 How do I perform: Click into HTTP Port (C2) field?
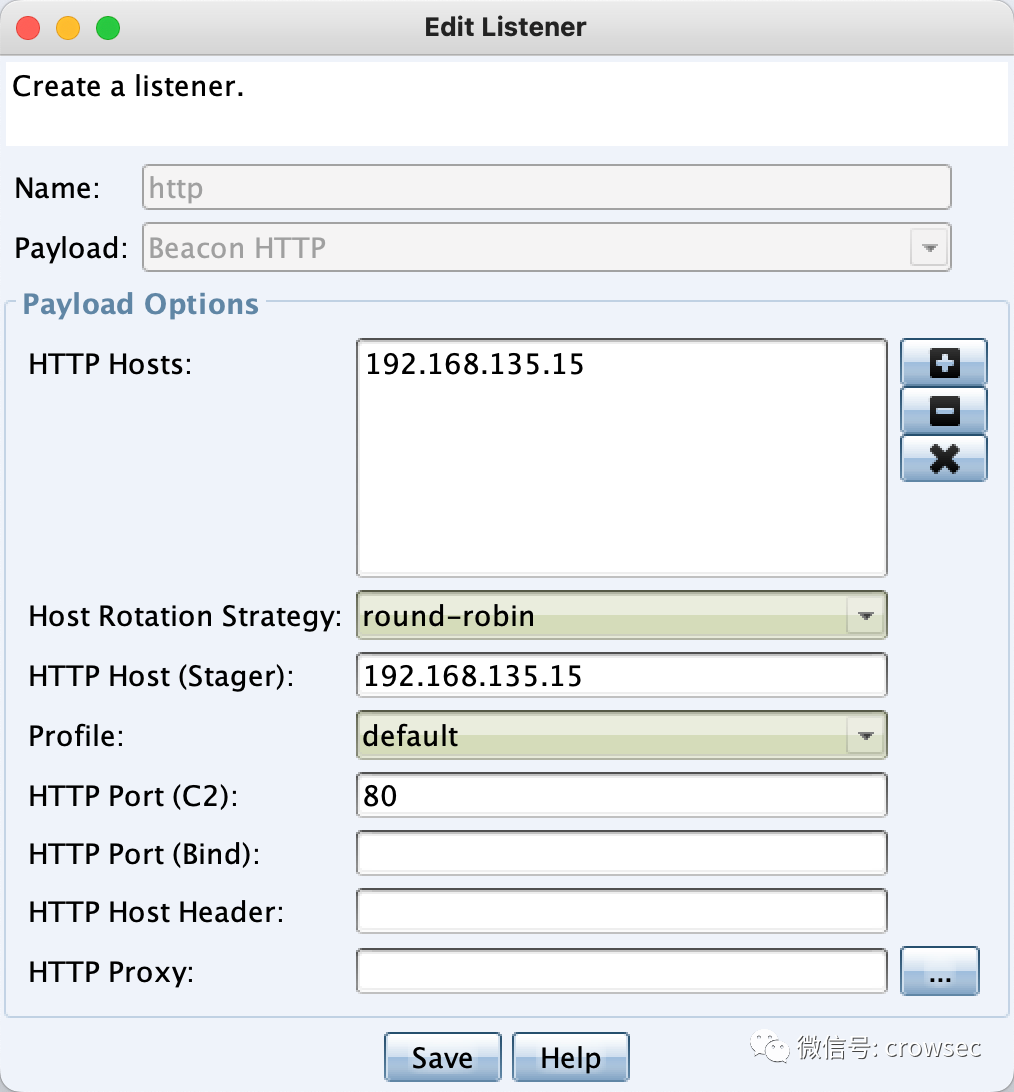pyautogui.click(x=621, y=795)
